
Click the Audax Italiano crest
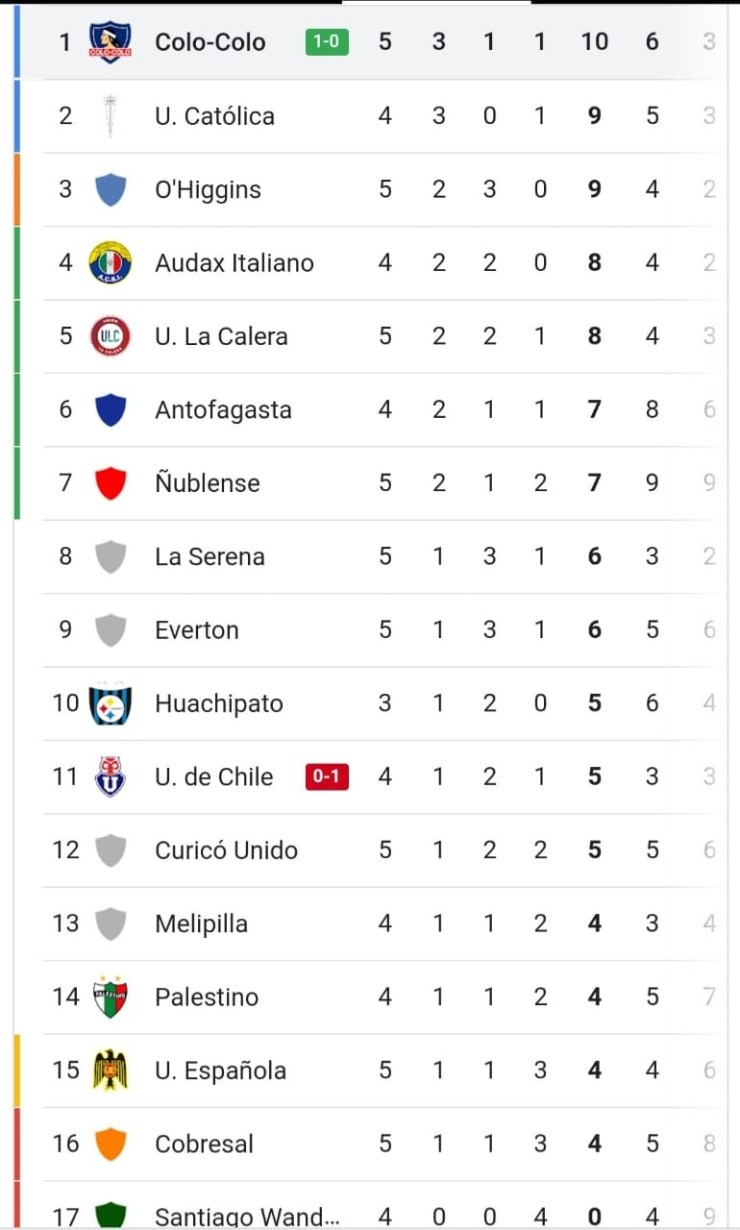(x=110, y=263)
